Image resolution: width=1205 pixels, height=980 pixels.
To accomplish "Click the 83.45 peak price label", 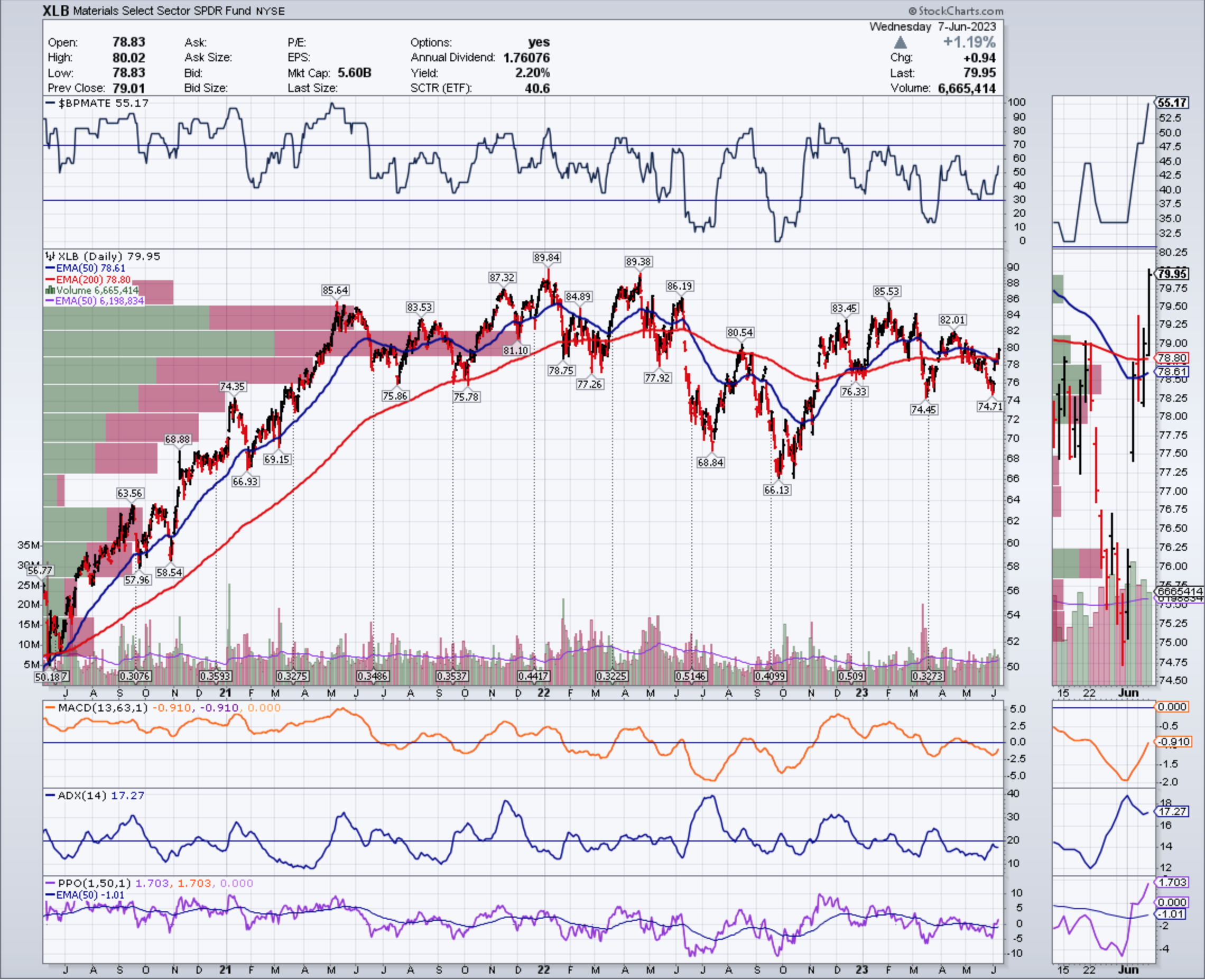I will tap(845, 308).
